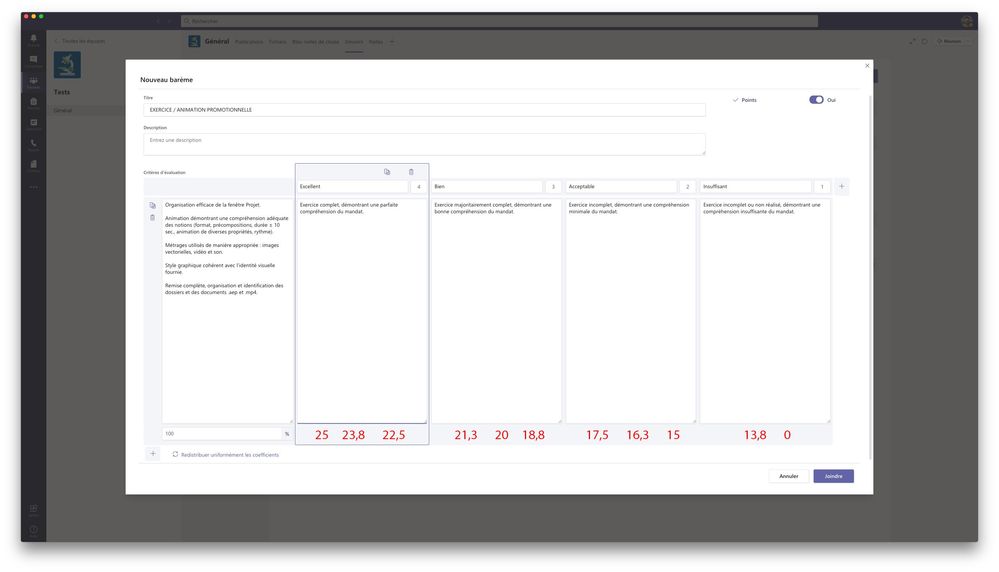Go back to Toutes les équipes
Viewport: 999px width, 572px height.
coord(80,41)
